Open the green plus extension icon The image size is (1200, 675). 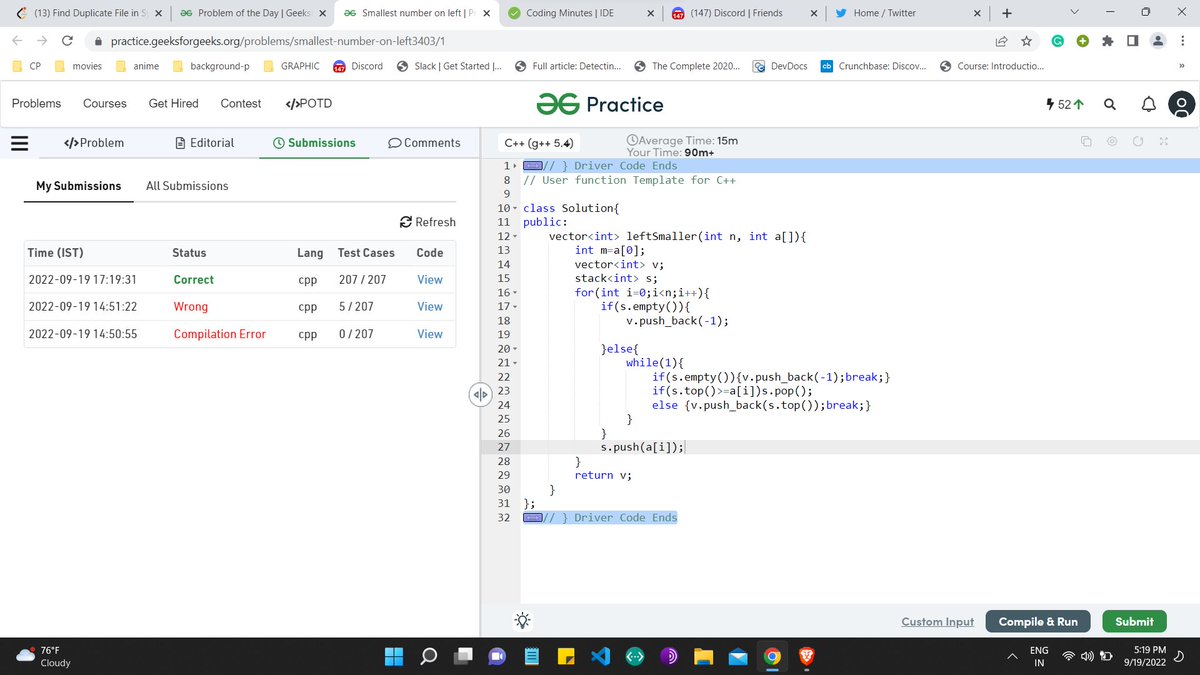(1082, 42)
